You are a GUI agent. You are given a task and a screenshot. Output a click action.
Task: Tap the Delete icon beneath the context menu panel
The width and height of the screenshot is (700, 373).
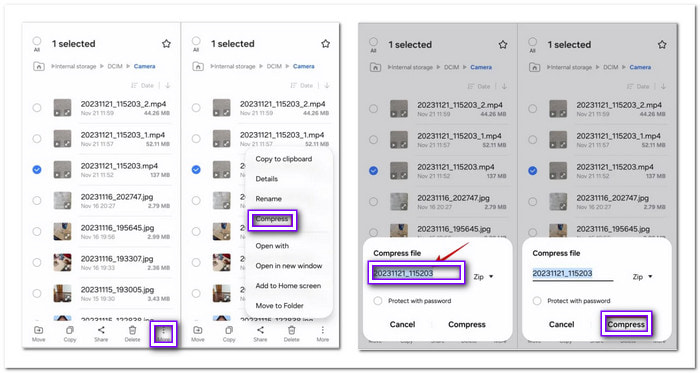click(x=292, y=333)
